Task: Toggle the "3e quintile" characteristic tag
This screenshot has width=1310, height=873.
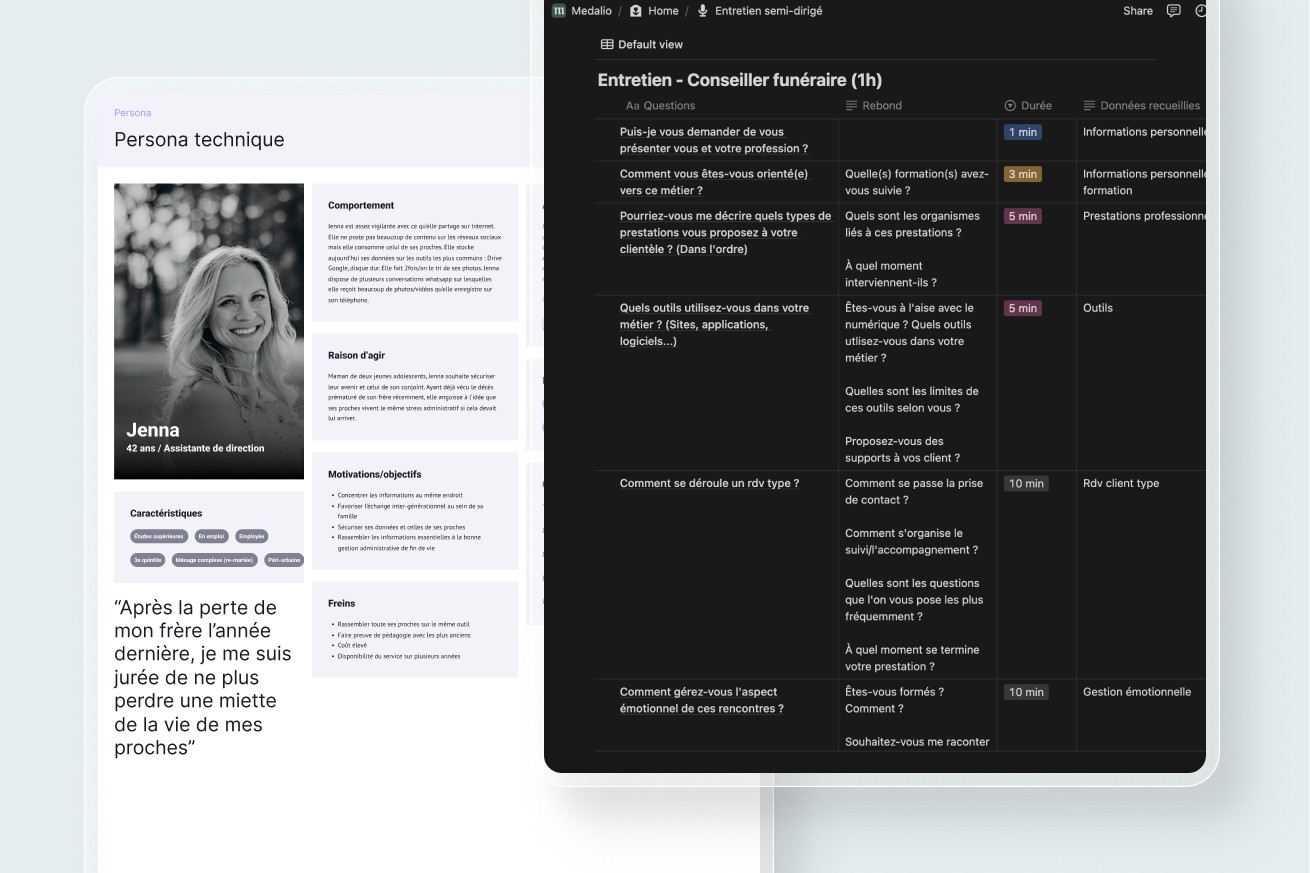Action: click(147, 559)
